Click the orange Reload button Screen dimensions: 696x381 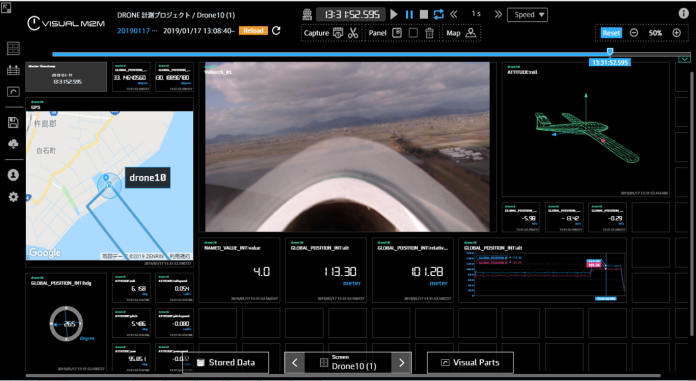(253, 31)
